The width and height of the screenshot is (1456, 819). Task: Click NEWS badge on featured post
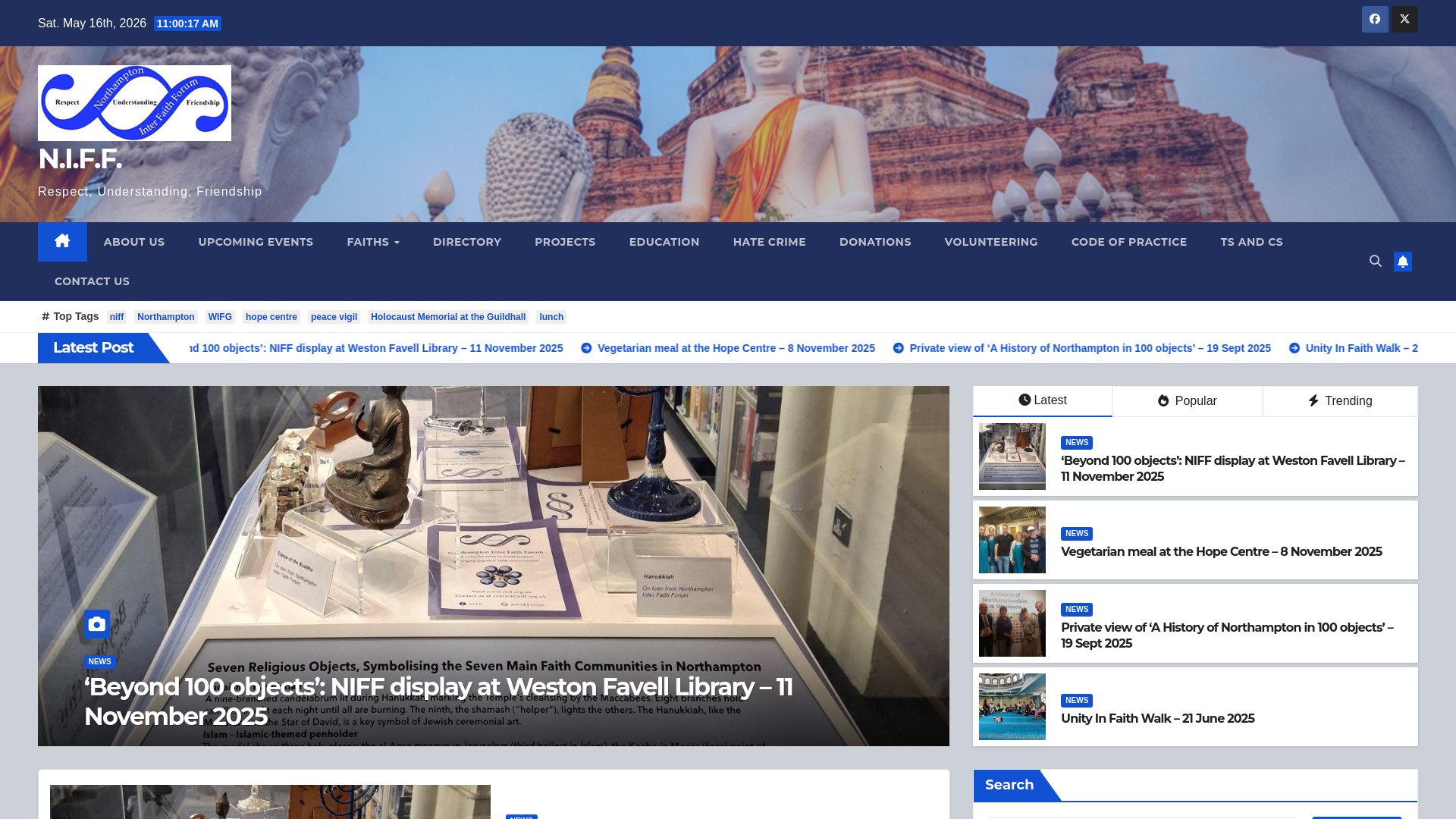pos(100,662)
